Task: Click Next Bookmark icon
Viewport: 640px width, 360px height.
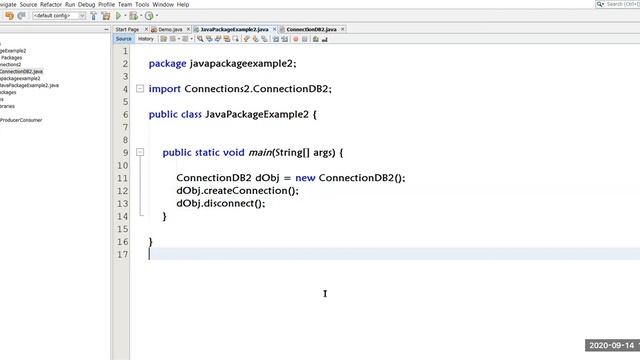Action: (256, 39)
